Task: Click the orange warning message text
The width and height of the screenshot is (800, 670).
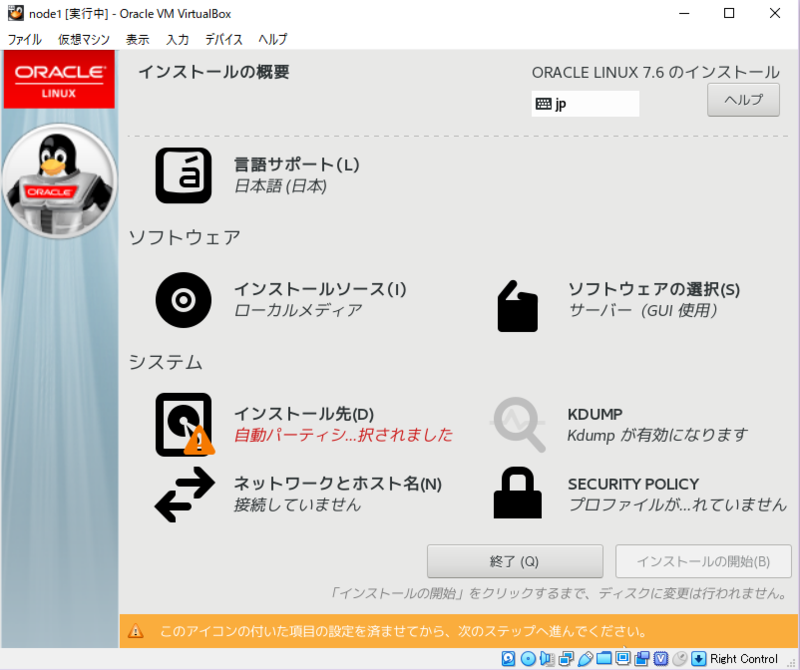Action: coord(404,631)
